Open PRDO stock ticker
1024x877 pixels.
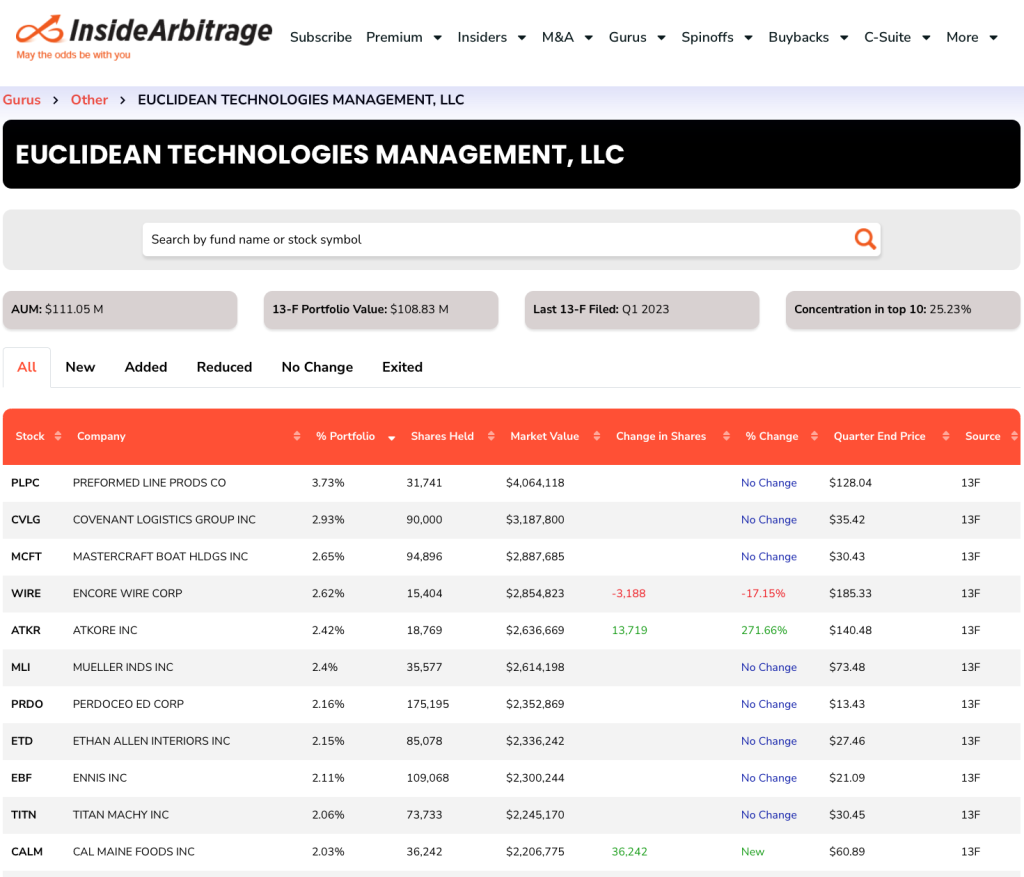coord(27,704)
